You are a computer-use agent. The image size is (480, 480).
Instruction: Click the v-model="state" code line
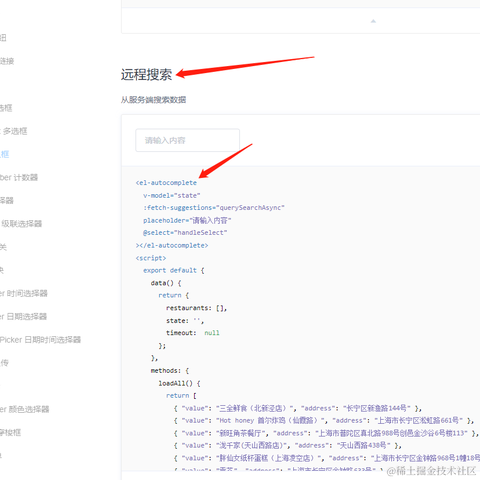click(x=172, y=195)
